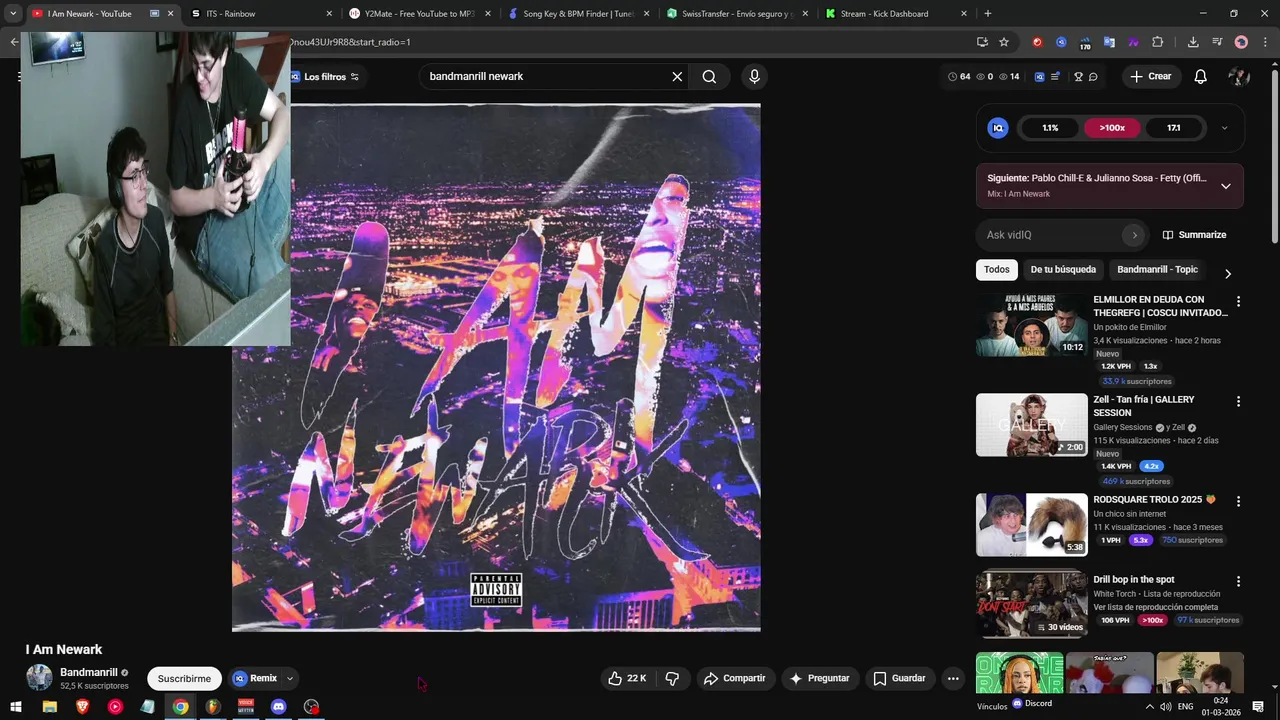
Task: Open the extension showing 170 badge
Action: [x=1085, y=43]
